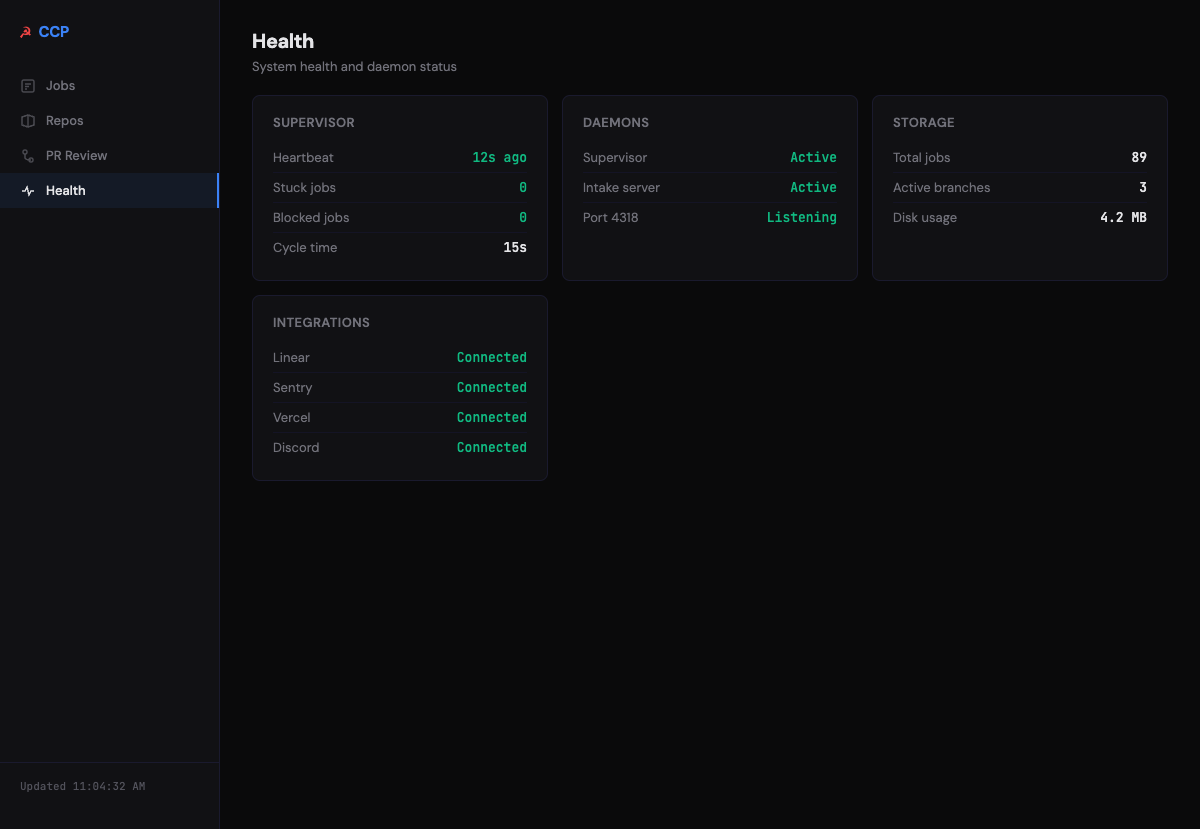Click the Active branches value 3

1143,188
